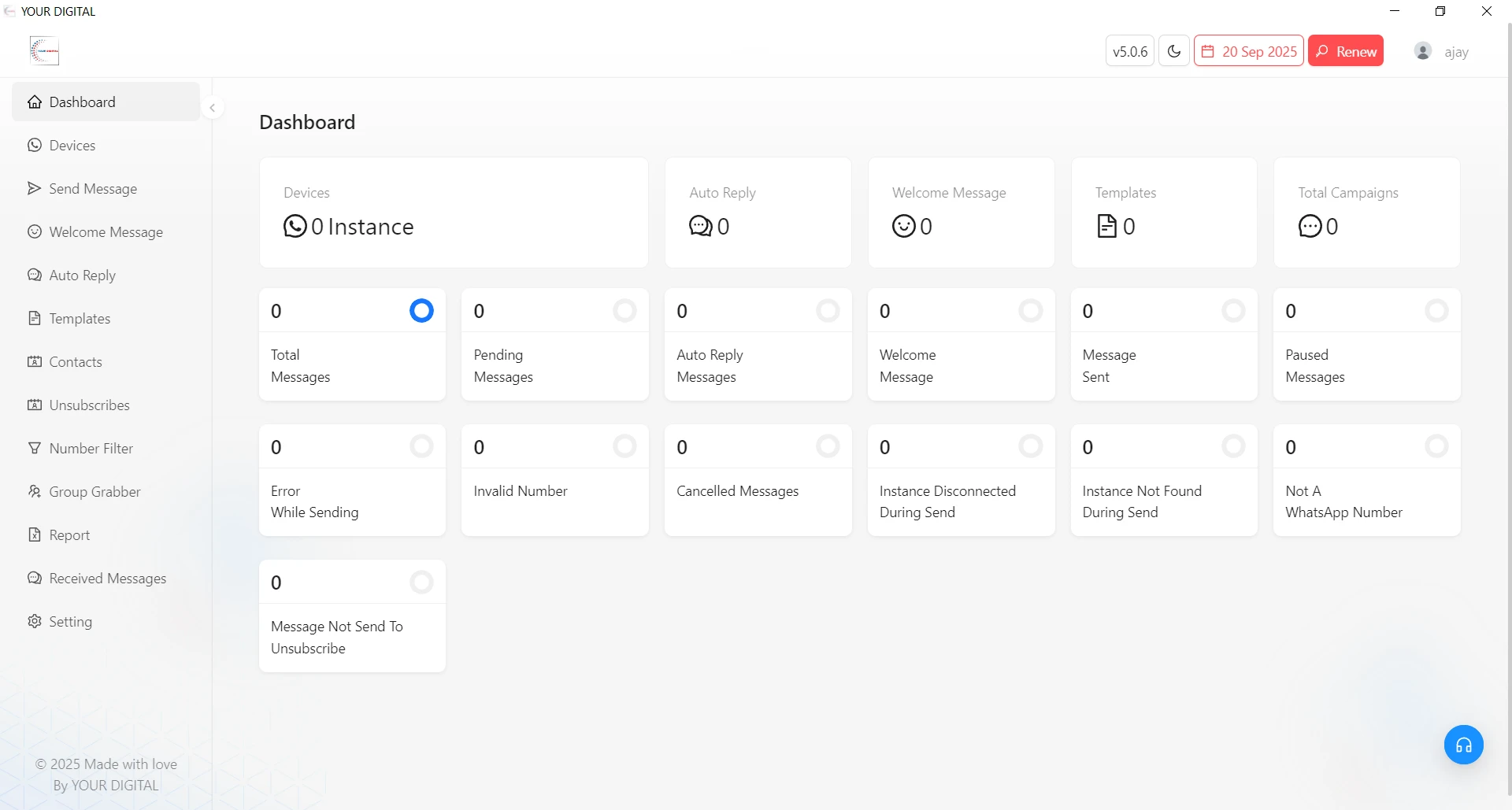This screenshot has width=1512, height=810.
Task: Click the Total Campaigns speech bubble icon
Action: [1310, 227]
